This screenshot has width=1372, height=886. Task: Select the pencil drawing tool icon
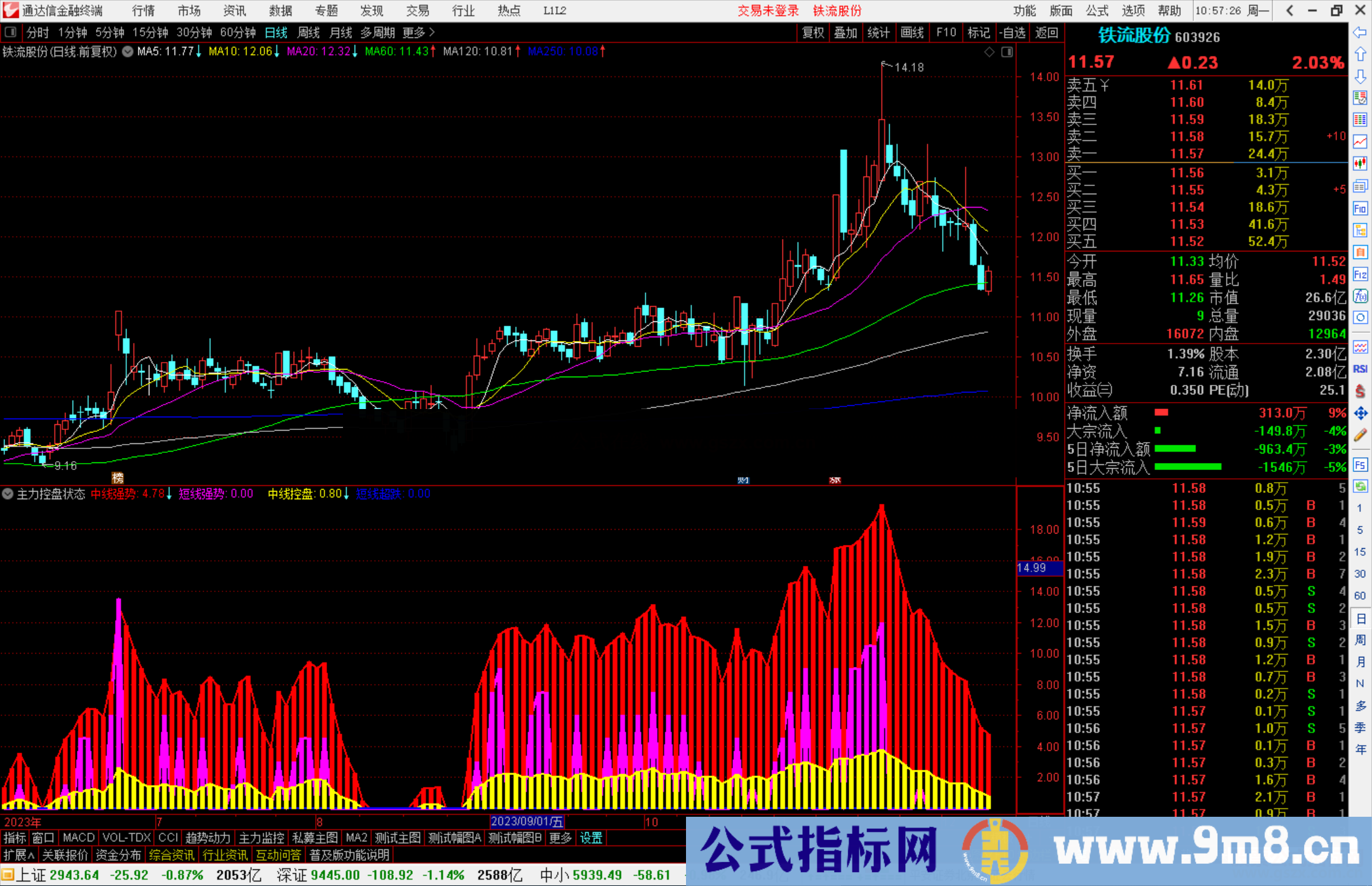(x=1360, y=436)
